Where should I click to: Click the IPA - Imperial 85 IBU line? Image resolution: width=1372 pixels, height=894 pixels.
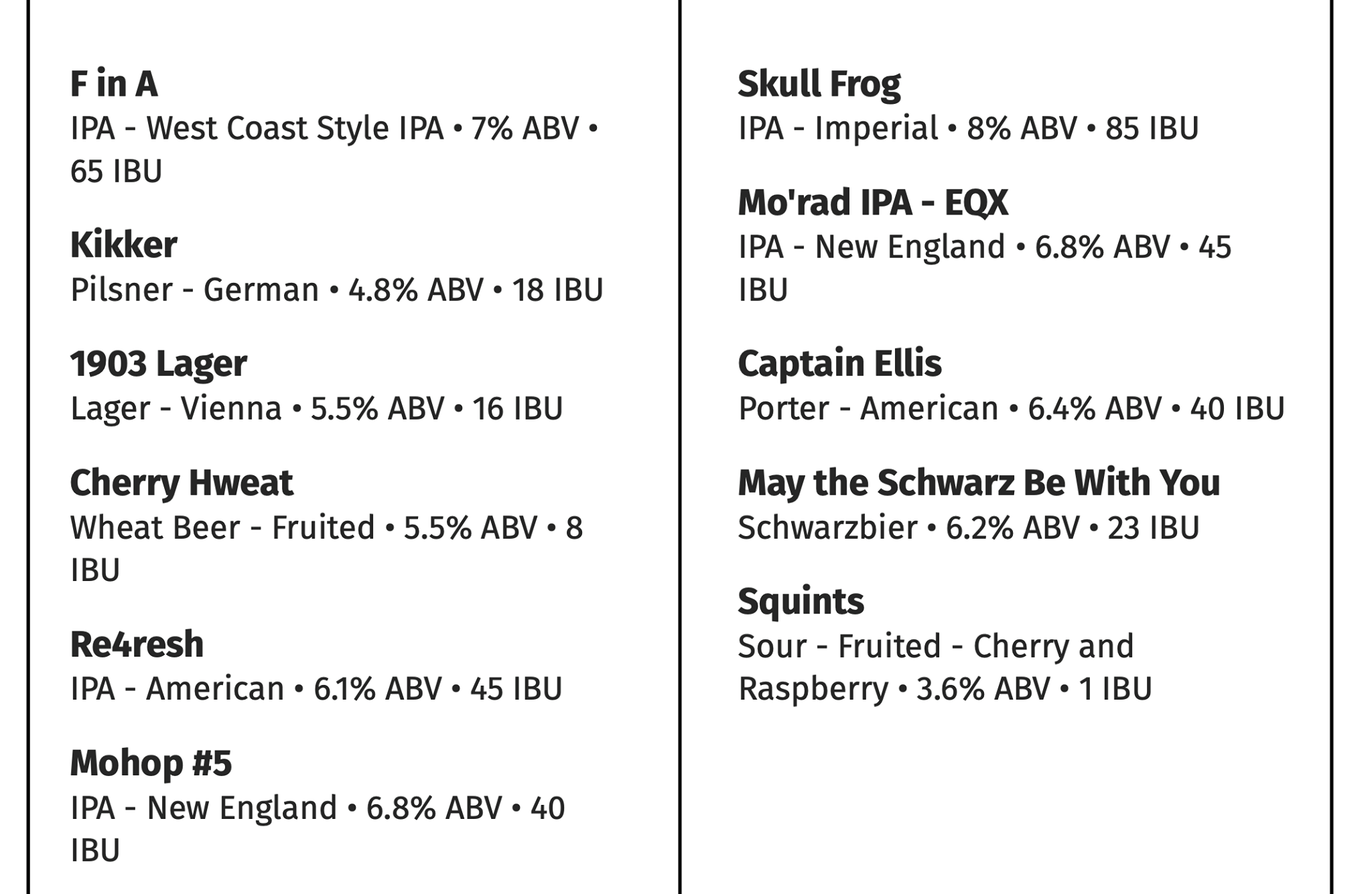click(969, 128)
